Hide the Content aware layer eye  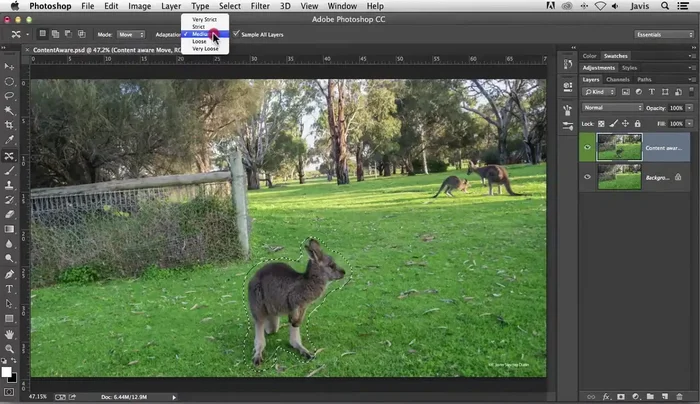[x=586, y=147]
